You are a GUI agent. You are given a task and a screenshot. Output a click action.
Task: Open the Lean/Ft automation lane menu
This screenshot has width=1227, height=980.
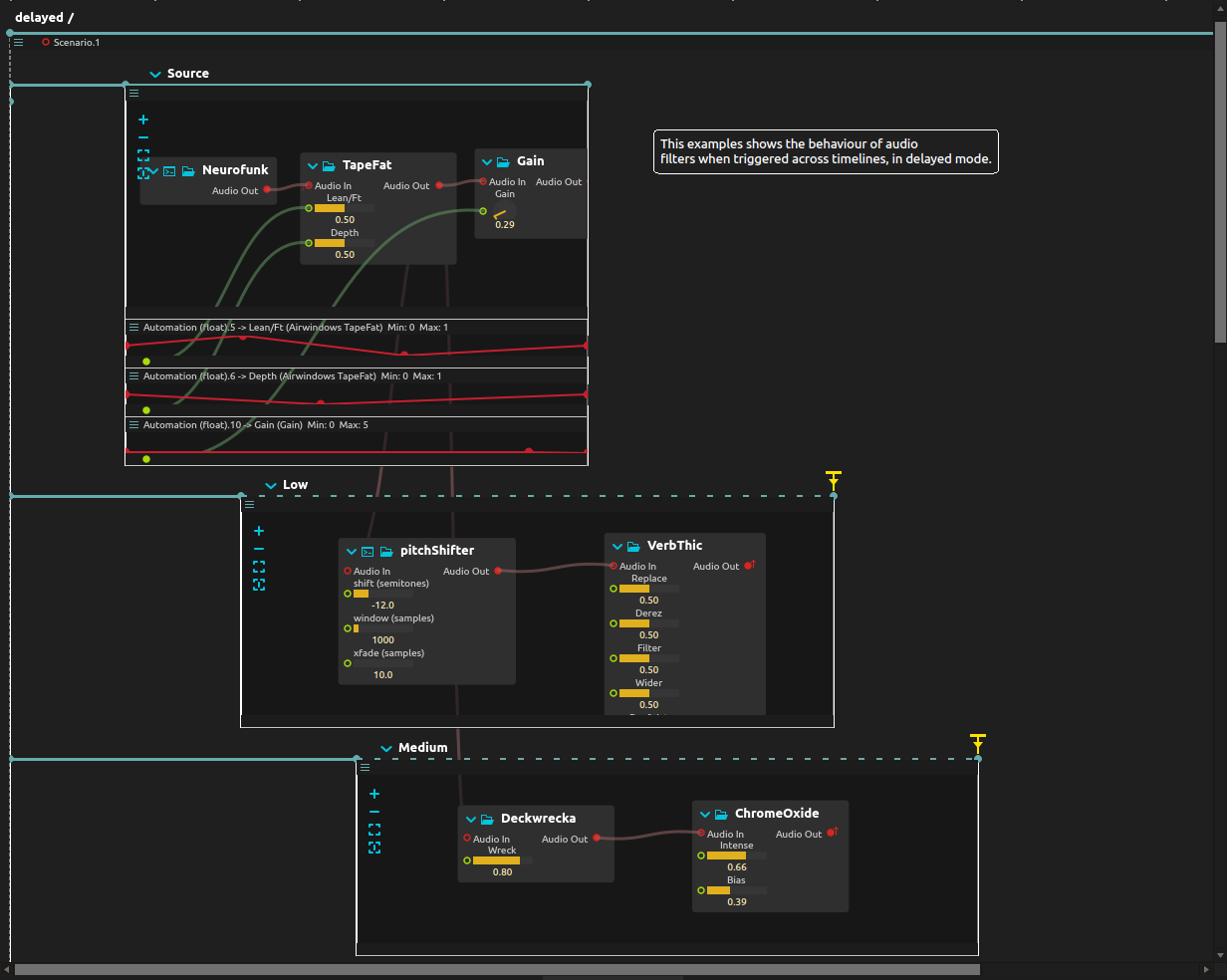133,327
